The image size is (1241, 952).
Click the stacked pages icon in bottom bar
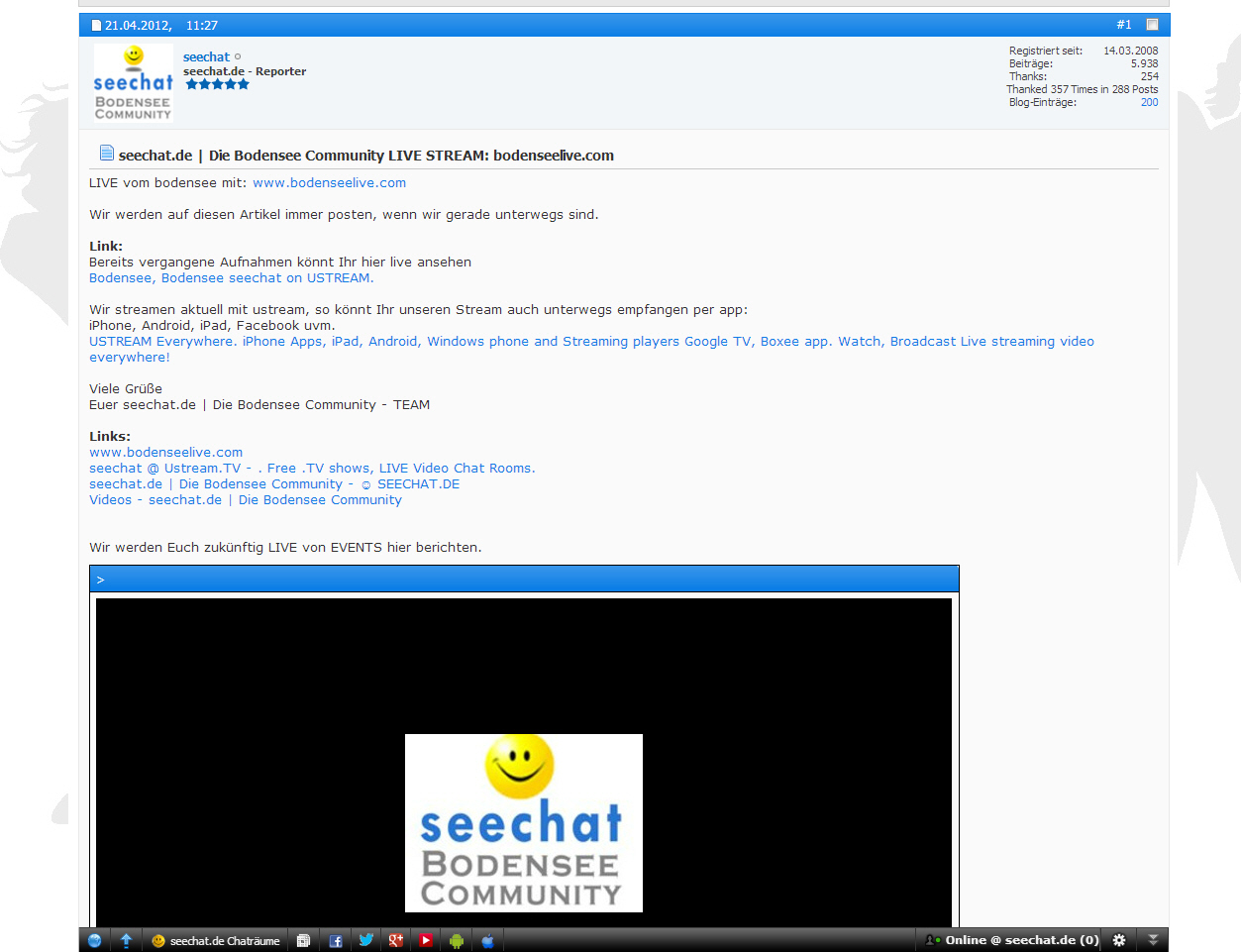click(303, 940)
